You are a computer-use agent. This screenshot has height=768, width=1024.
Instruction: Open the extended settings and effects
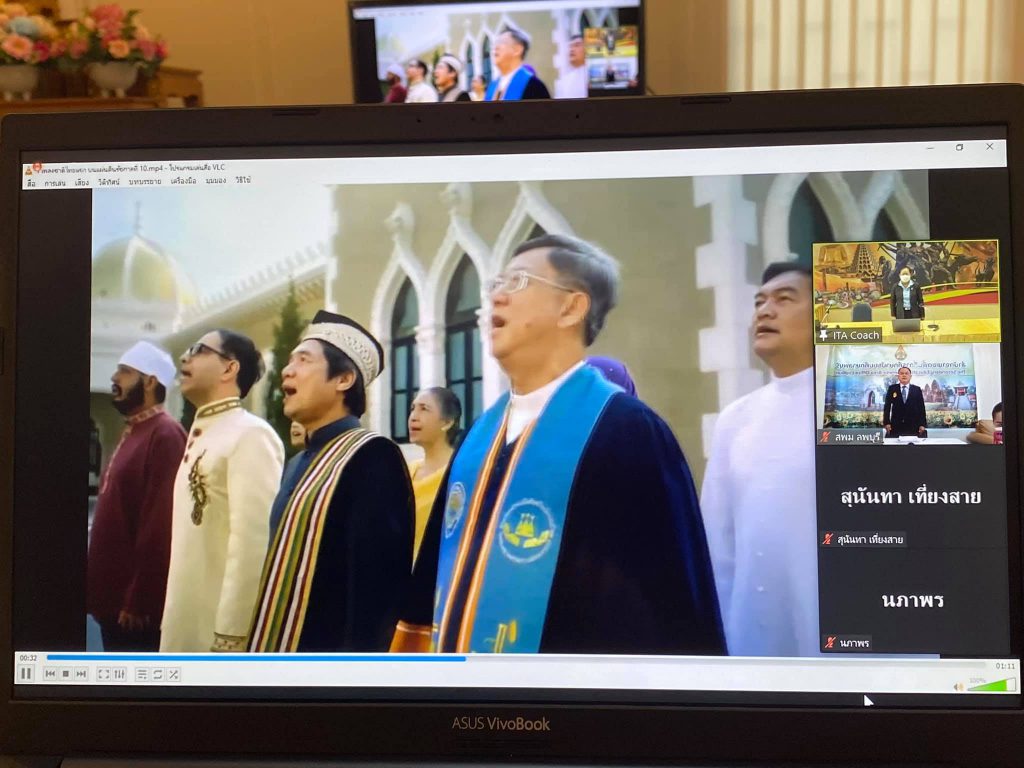(x=119, y=674)
